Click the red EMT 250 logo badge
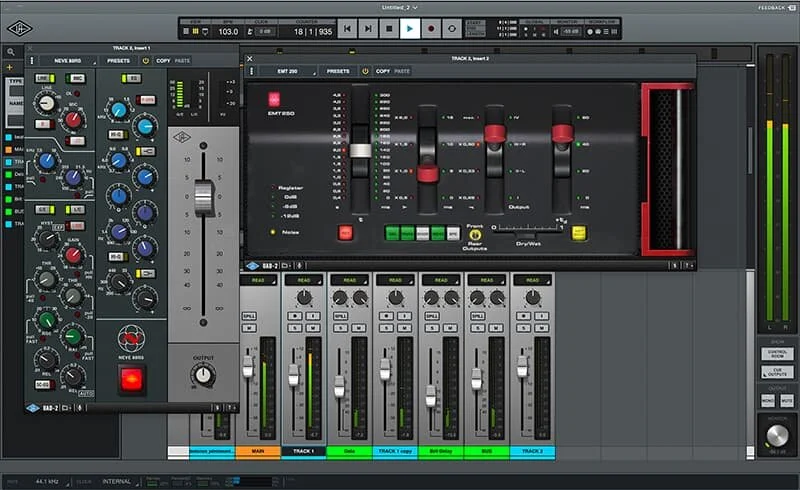 click(x=274, y=99)
